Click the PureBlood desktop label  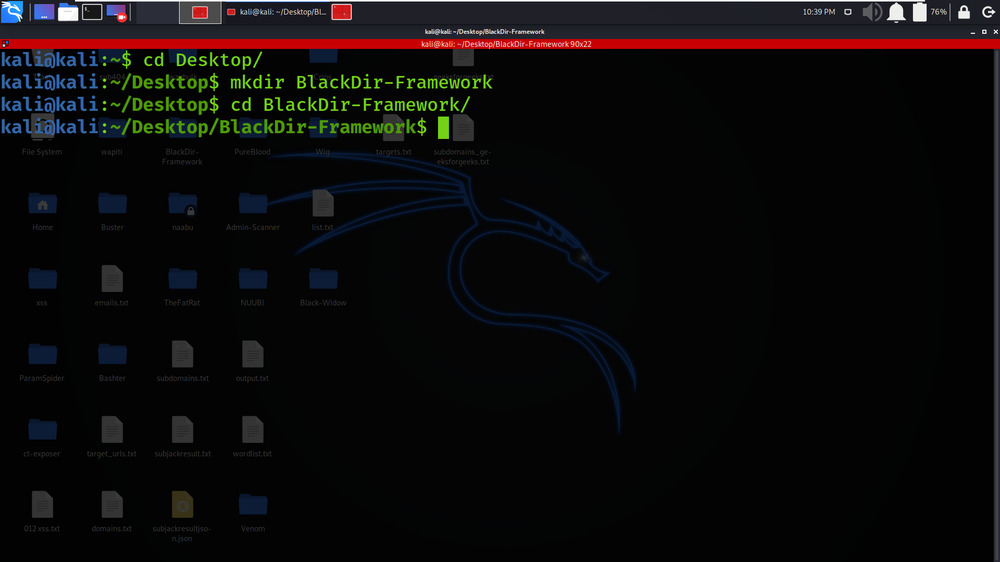(x=253, y=152)
